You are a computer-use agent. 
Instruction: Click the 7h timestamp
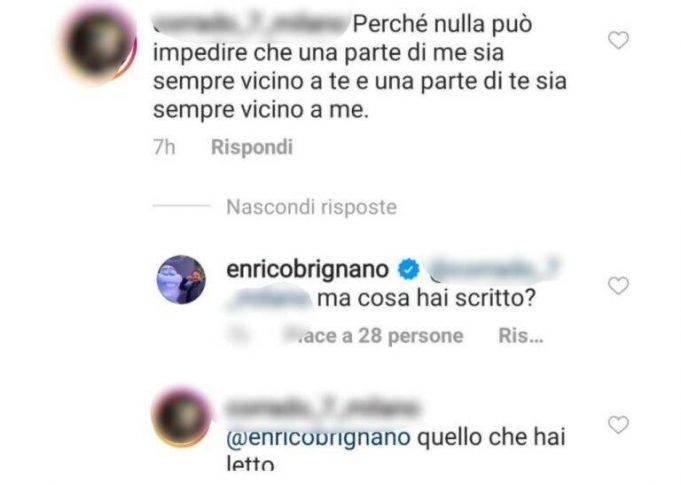coord(164,147)
